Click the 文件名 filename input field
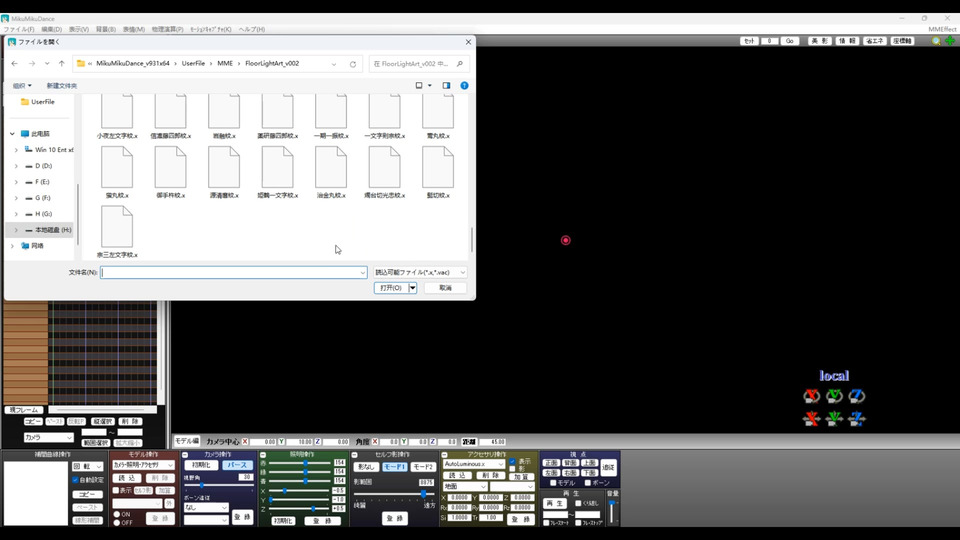The height and width of the screenshot is (540, 960). [x=234, y=272]
